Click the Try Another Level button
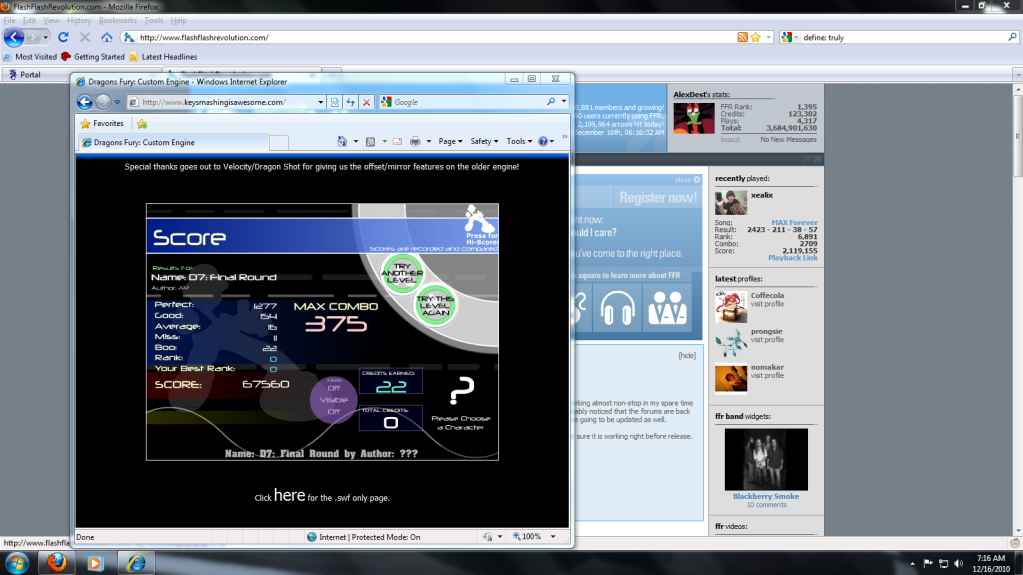 click(x=401, y=273)
